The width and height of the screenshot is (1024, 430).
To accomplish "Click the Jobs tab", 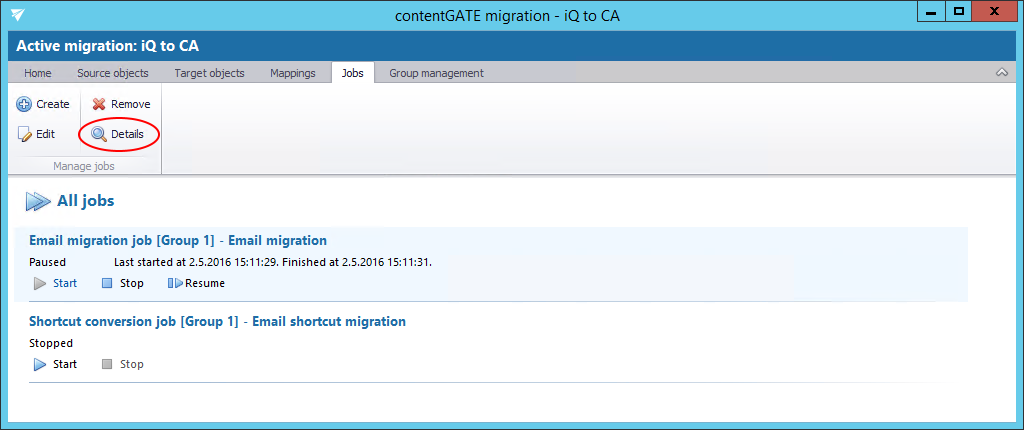I will pos(352,73).
